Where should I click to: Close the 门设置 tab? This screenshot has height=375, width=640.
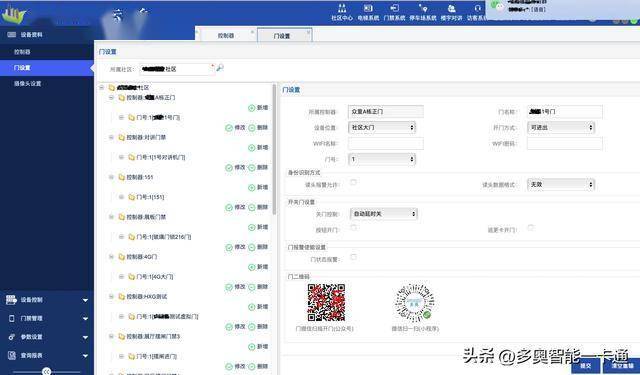pos(308,32)
